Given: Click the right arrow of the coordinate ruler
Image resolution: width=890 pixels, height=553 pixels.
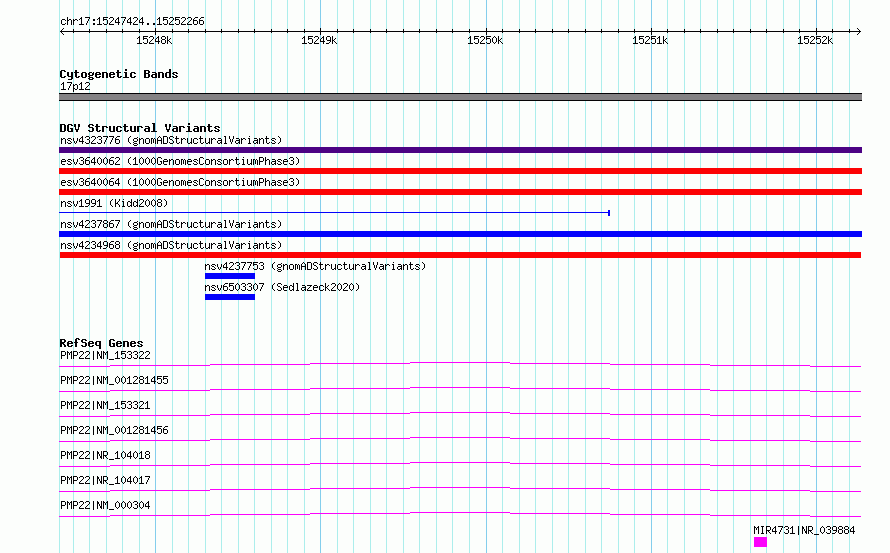Looking at the screenshot, I should coord(858,31).
